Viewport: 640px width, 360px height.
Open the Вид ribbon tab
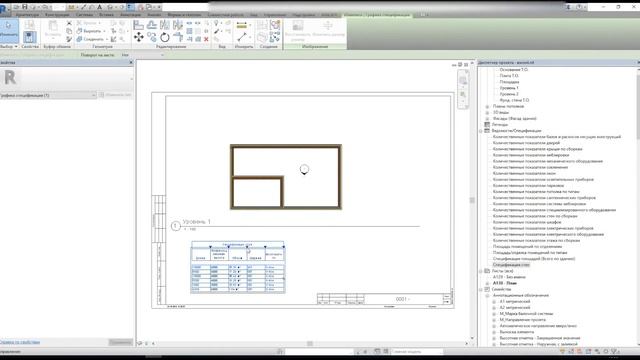tap(254, 15)
